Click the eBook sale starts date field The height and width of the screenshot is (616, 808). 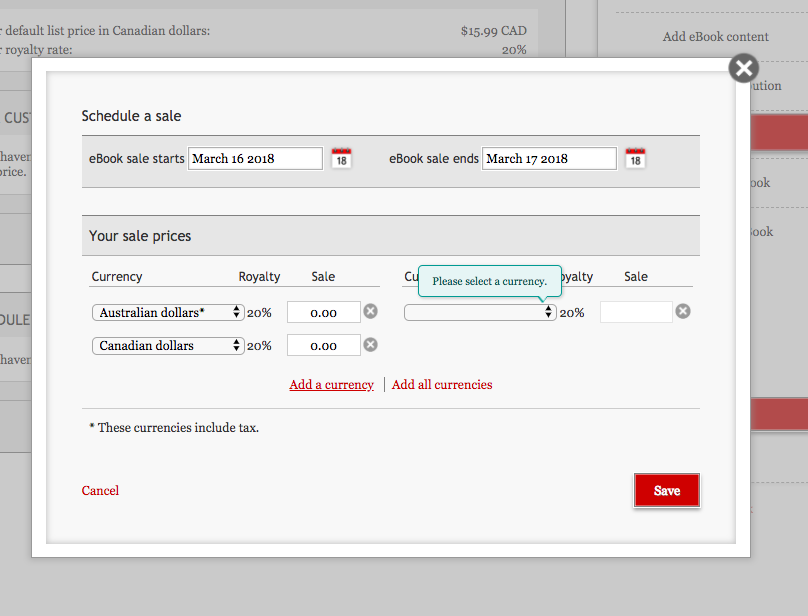[x=256, y=158]
